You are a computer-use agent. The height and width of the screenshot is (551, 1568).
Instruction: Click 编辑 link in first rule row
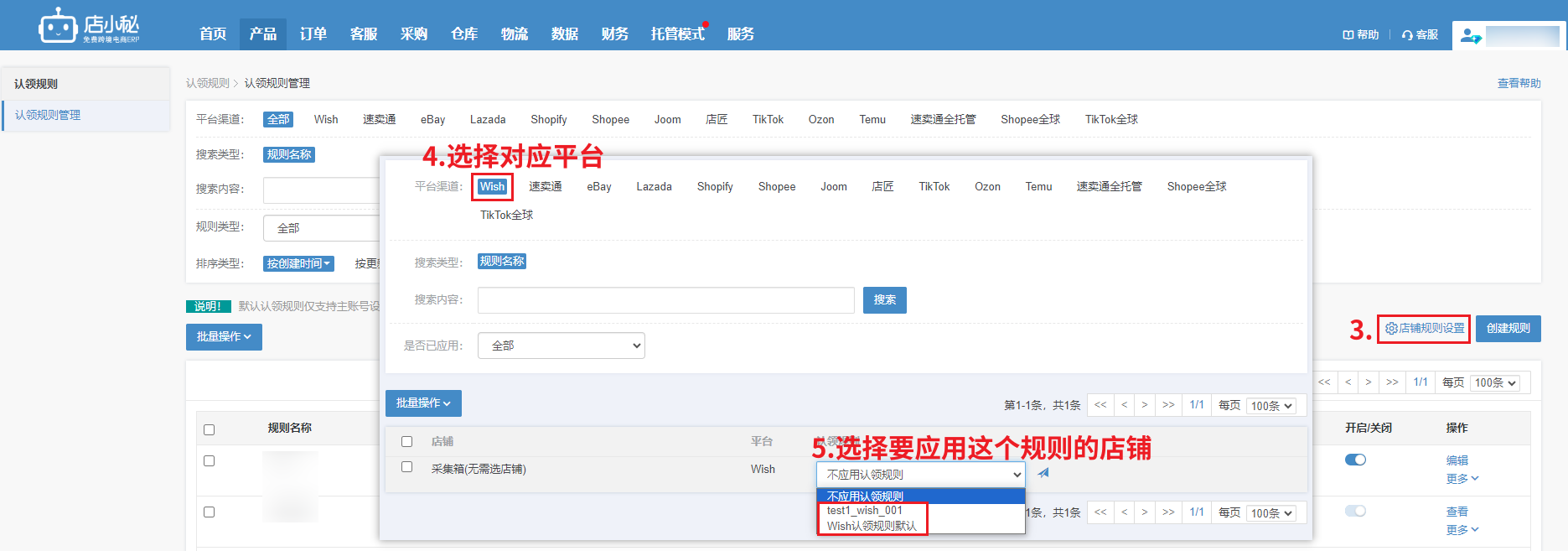[x=1457, y=460]
